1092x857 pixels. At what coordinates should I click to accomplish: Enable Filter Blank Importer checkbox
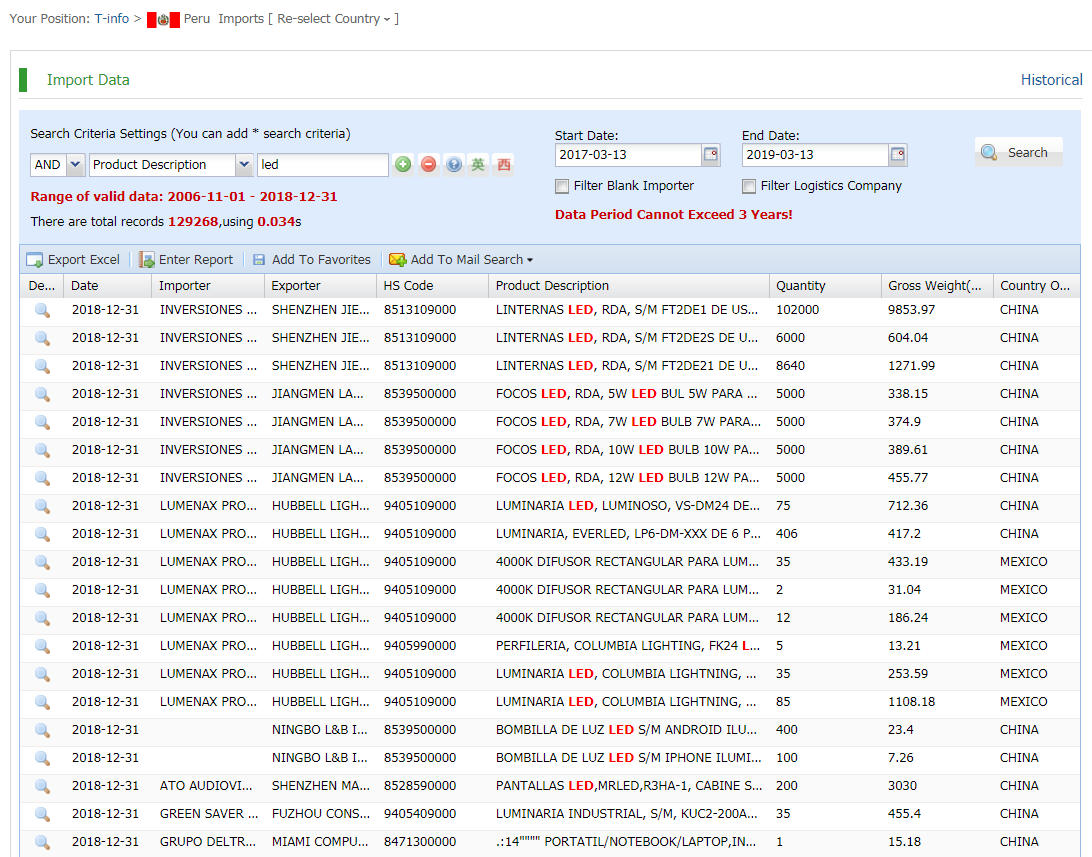click(x=562, y=186)
